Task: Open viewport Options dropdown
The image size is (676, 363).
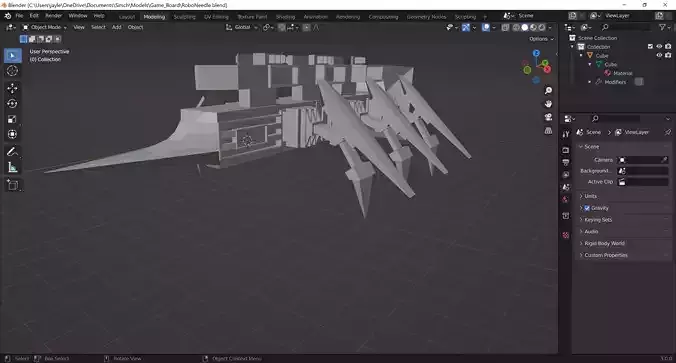Action: pos(541,39)
